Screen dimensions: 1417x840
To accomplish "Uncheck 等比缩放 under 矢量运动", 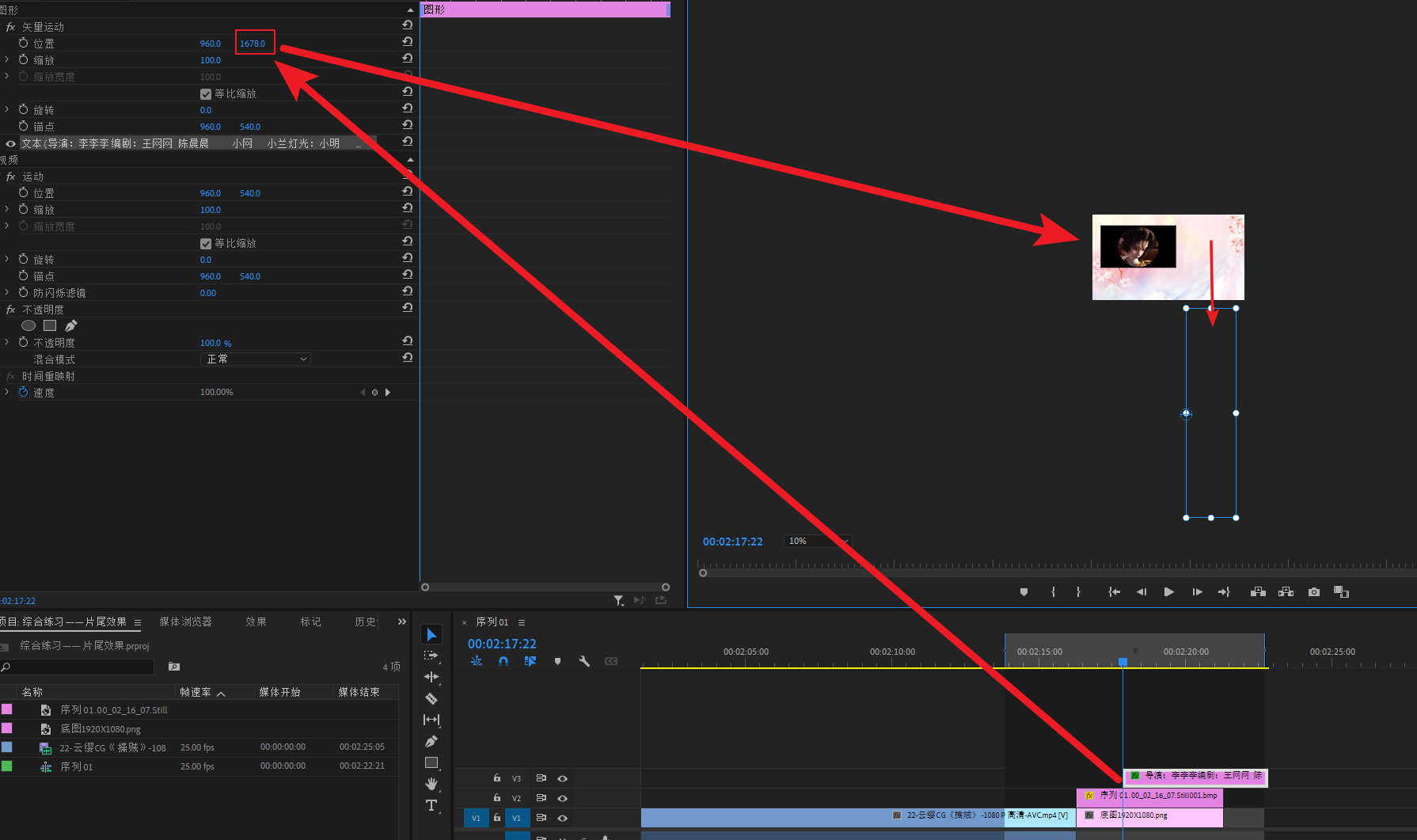I will [206, 93].
